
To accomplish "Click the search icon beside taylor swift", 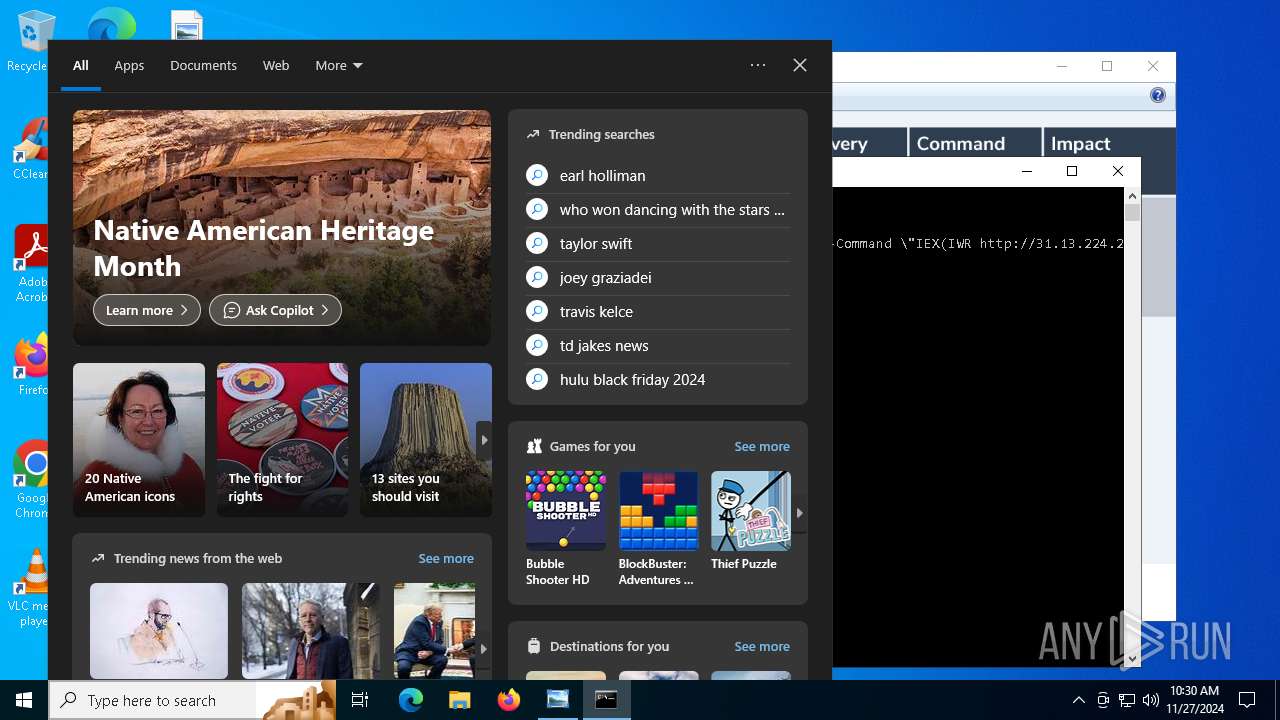I will point(537,243).
